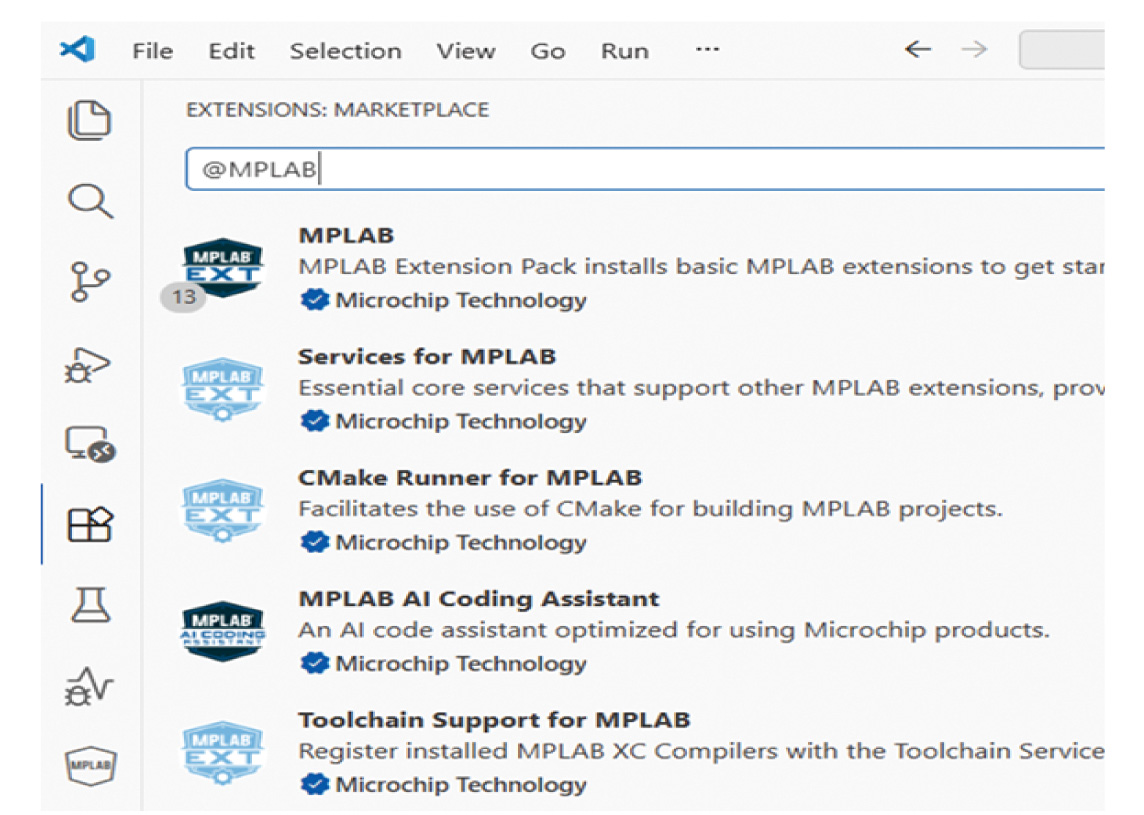The image size is (1144, 815).
Task: Open the Testing beaker icon
Action: pos(90,605)
